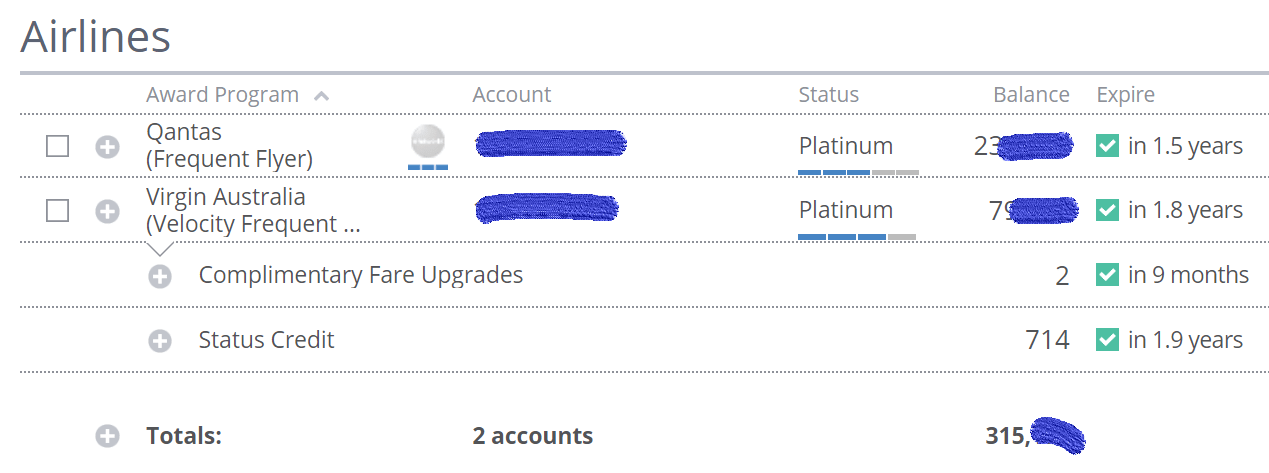The image size is (1269, 473).
Task: Click Qantas Platinum status progress bar
Action: [x=858, y=173]
